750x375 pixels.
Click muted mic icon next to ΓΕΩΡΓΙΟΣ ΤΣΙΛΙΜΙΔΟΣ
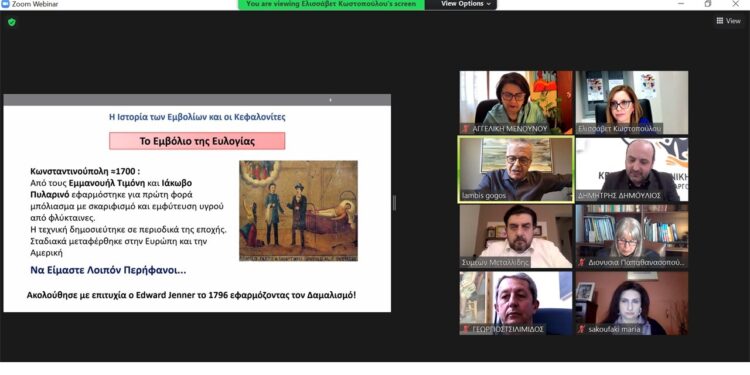pyautogui.click(x=465, y=329)
